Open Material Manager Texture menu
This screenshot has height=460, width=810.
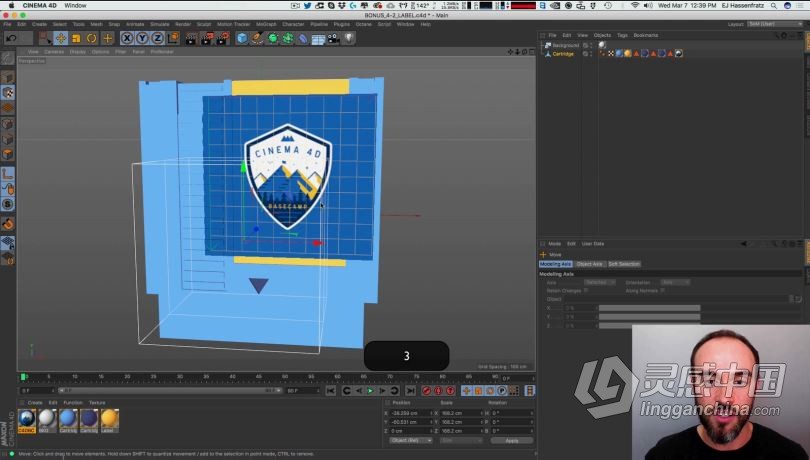97,403
